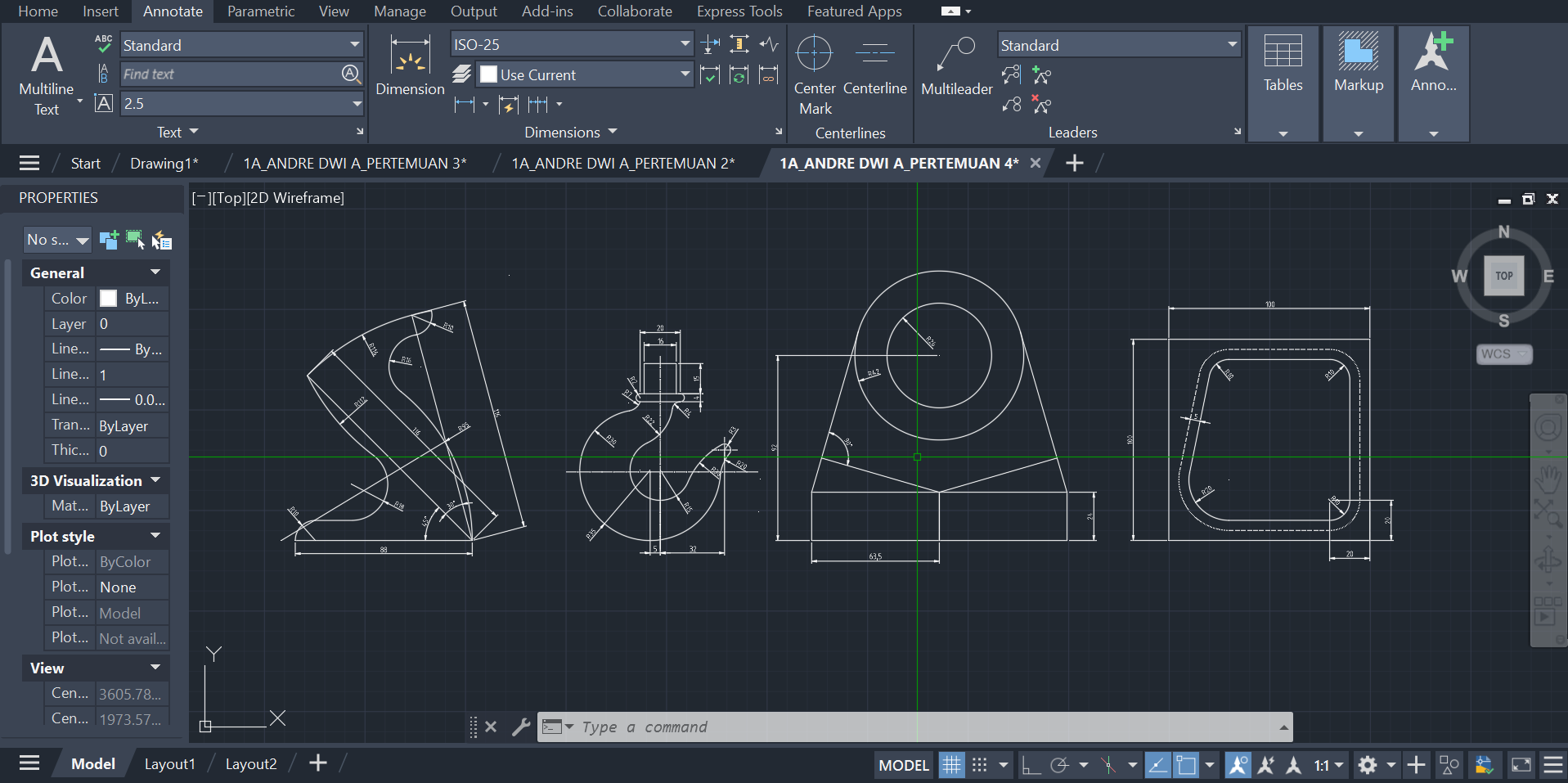Click the WCS coordinate system button
The width and height of the screenshot is (1568, 783).
[1504, 354]
